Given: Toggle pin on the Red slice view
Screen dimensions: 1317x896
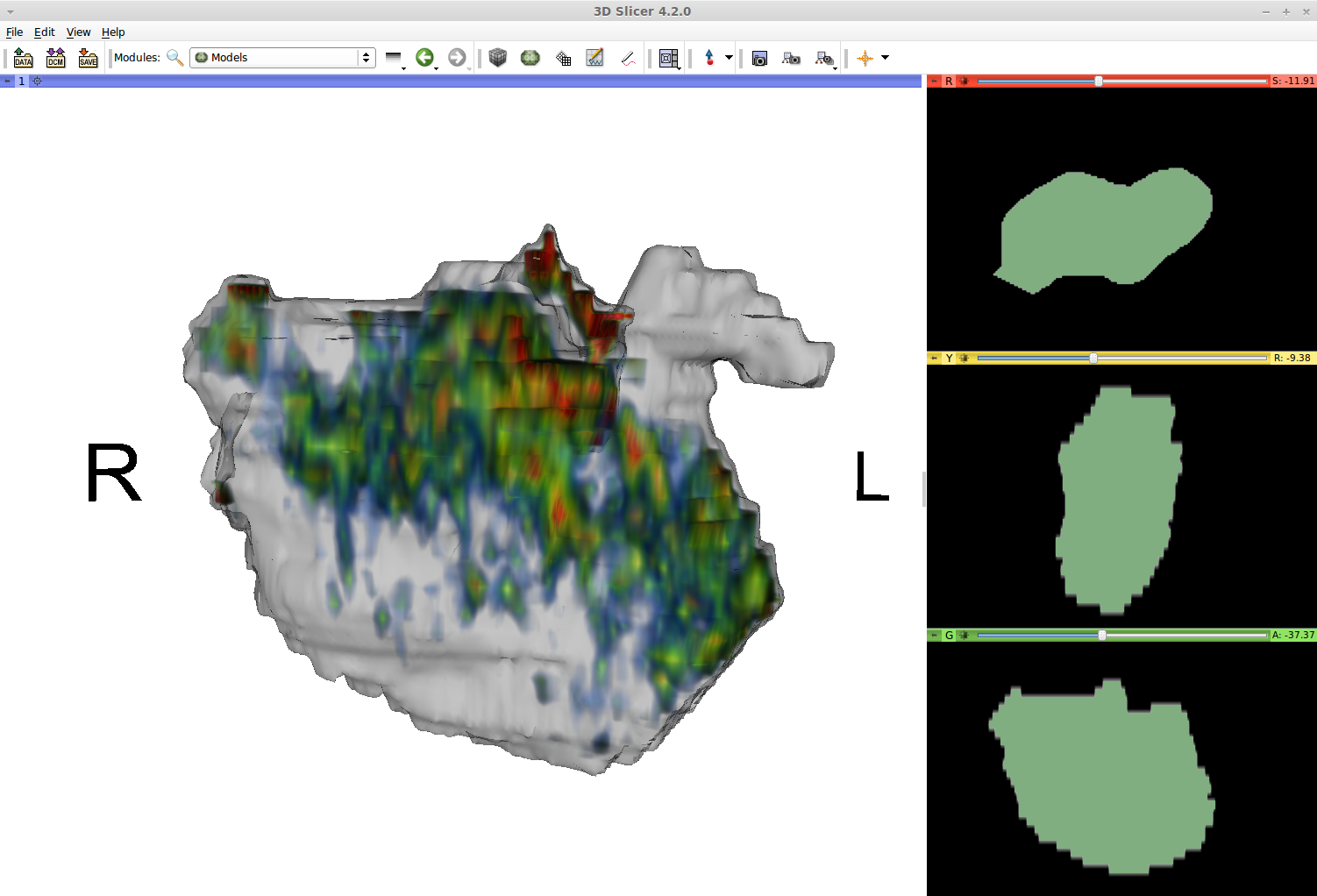Looking at the screenshot, I should point(935,81).
